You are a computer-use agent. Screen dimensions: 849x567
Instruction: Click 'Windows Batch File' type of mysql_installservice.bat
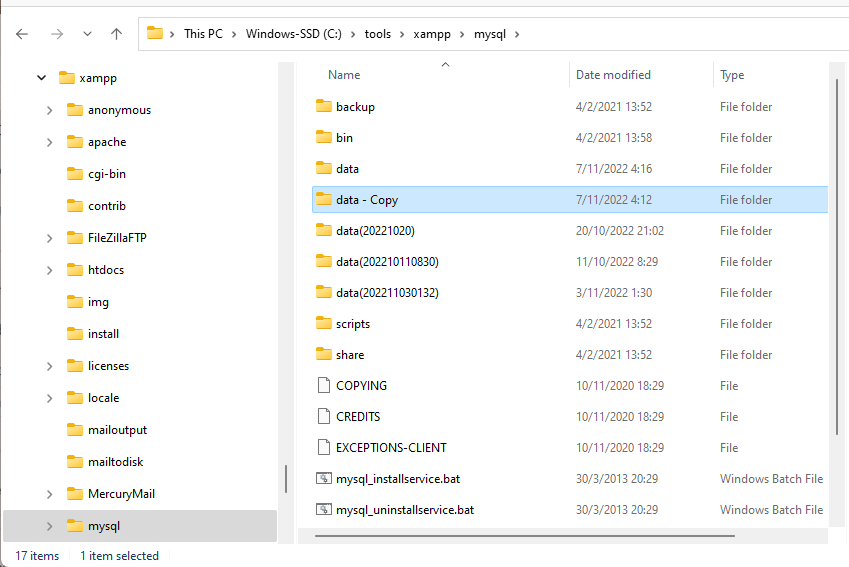(x=771, y=479)
